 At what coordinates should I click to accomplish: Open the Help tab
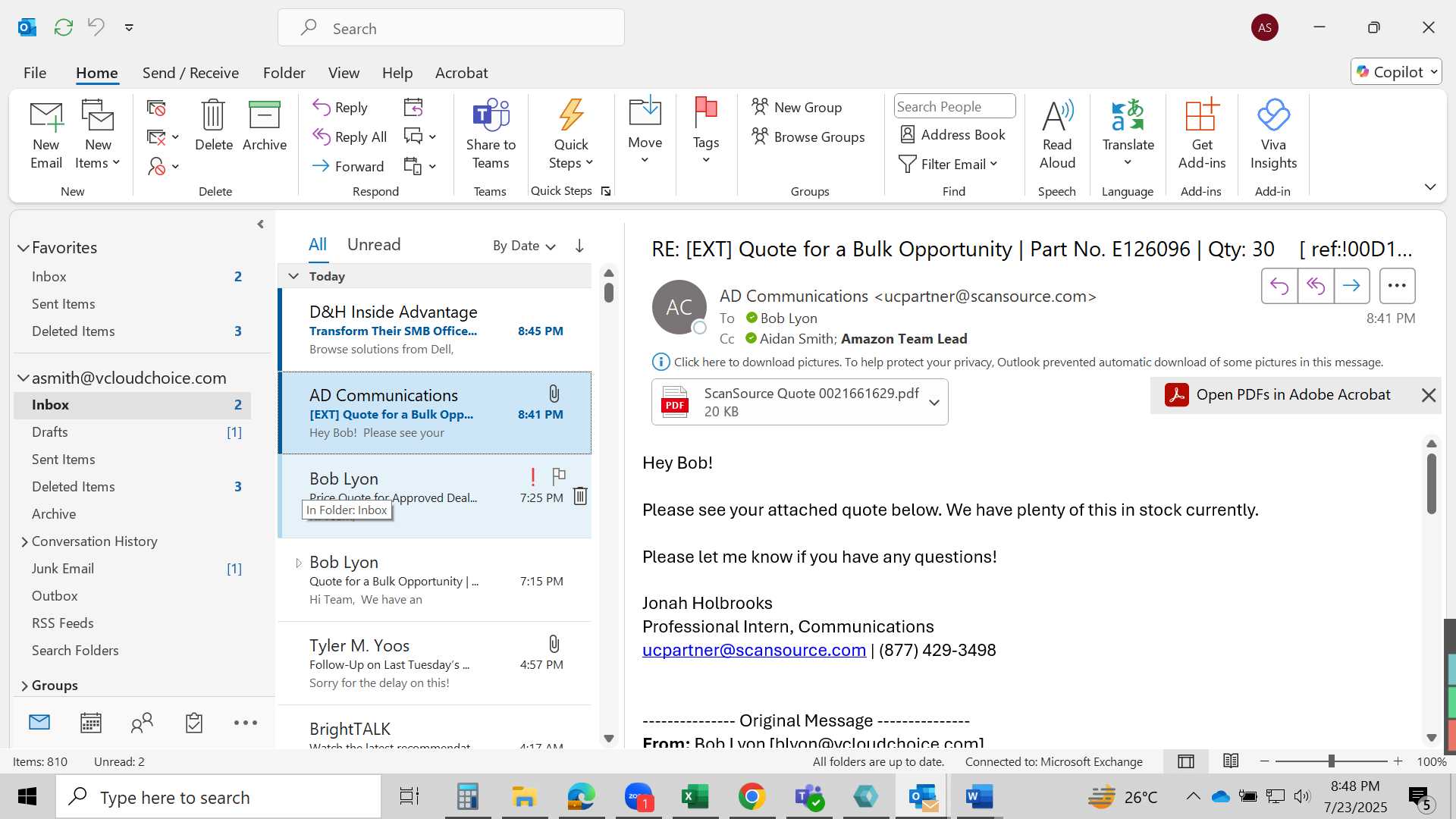coord(397,73)
